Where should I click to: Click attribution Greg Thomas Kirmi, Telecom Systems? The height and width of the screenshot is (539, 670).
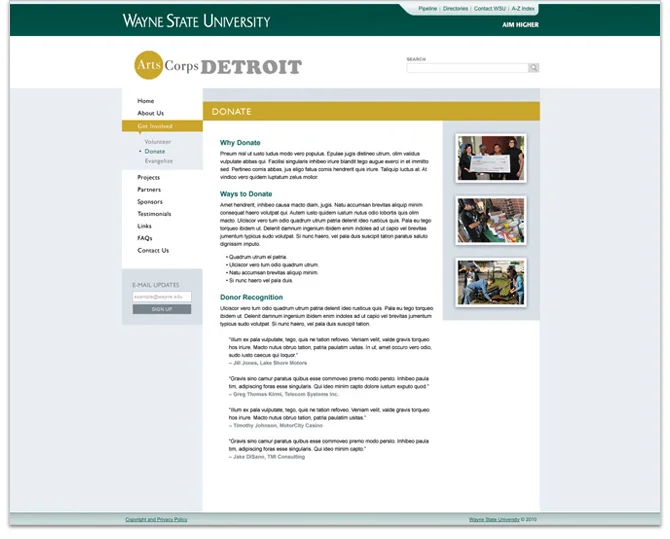tap(284, 394)
